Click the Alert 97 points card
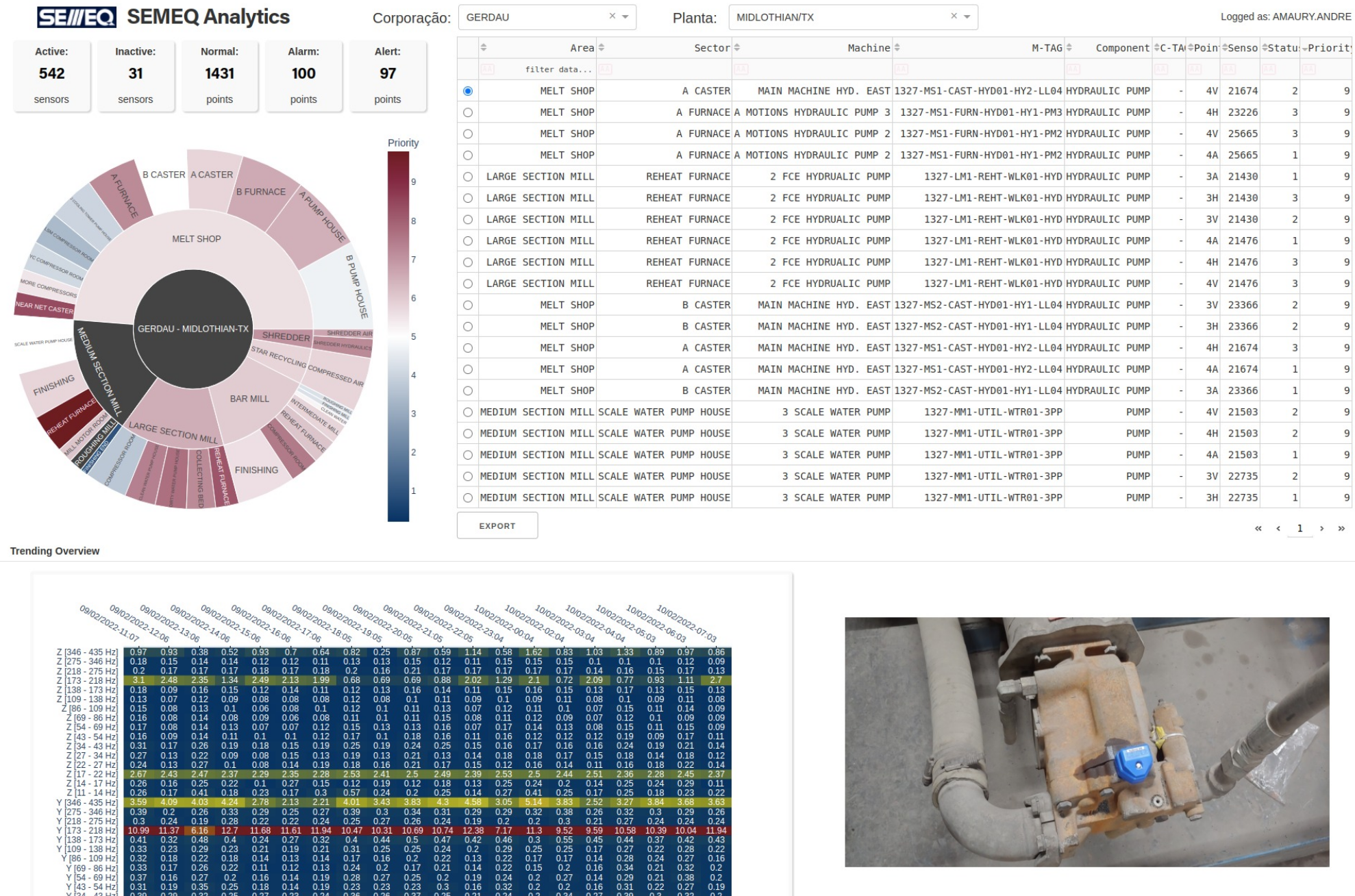 (x=388, y=75)
